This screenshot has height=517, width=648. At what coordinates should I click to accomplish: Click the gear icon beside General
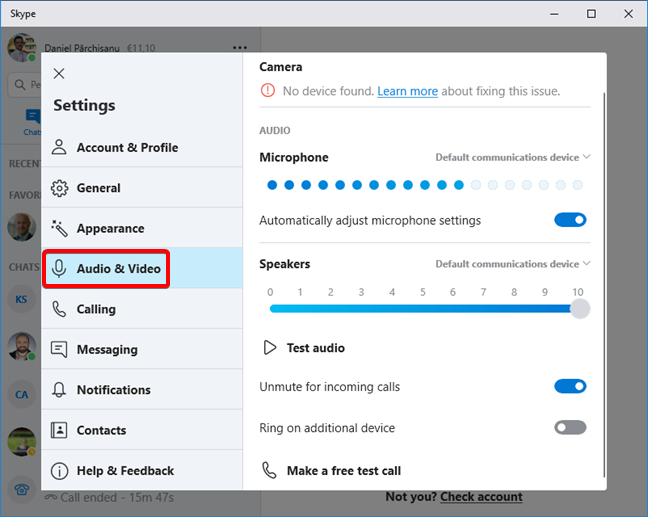coord(59,188)
